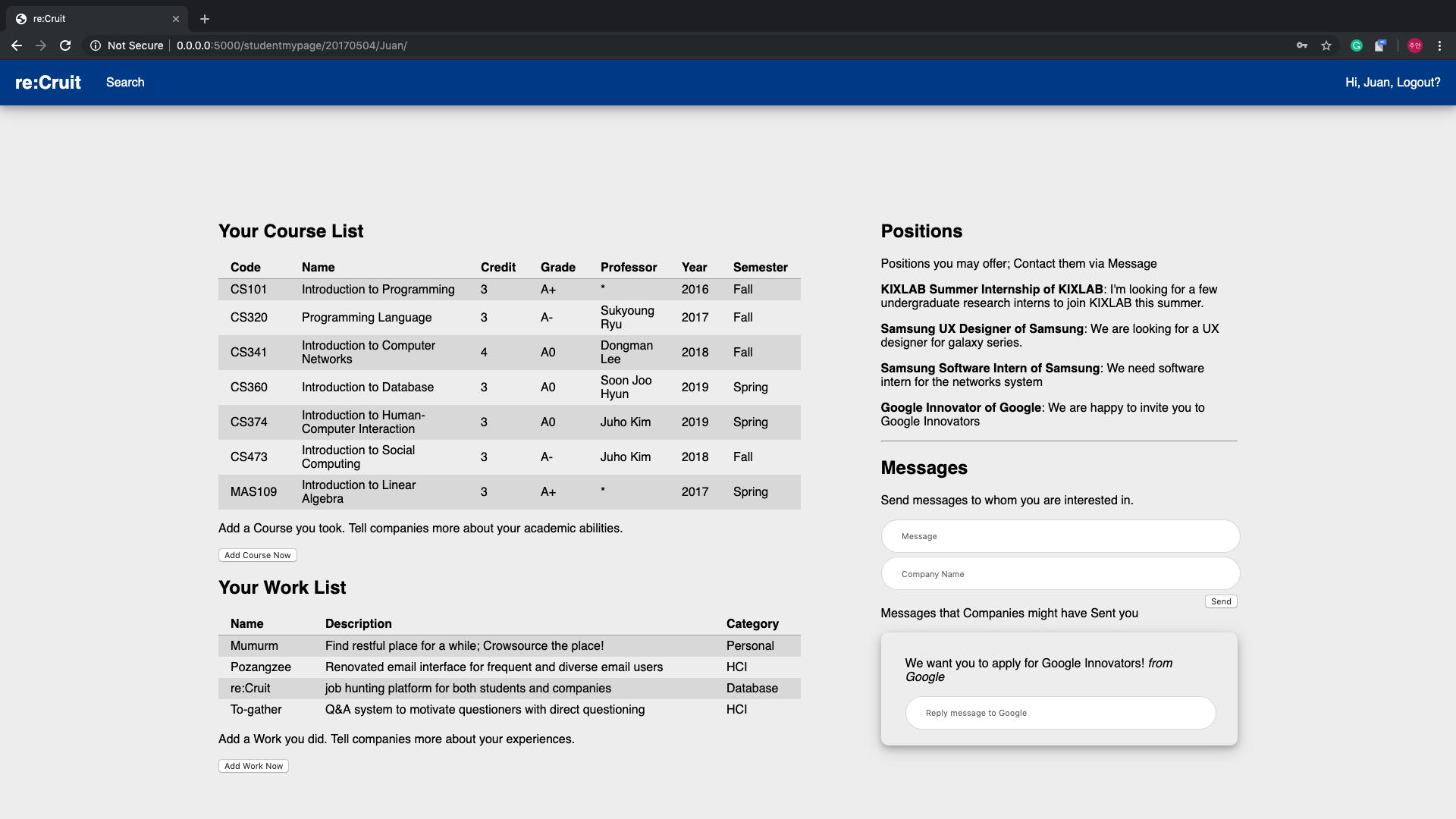
Task: Open Chrome three-dot menu
Action: pyautogui.click(x=1439, y=45)
